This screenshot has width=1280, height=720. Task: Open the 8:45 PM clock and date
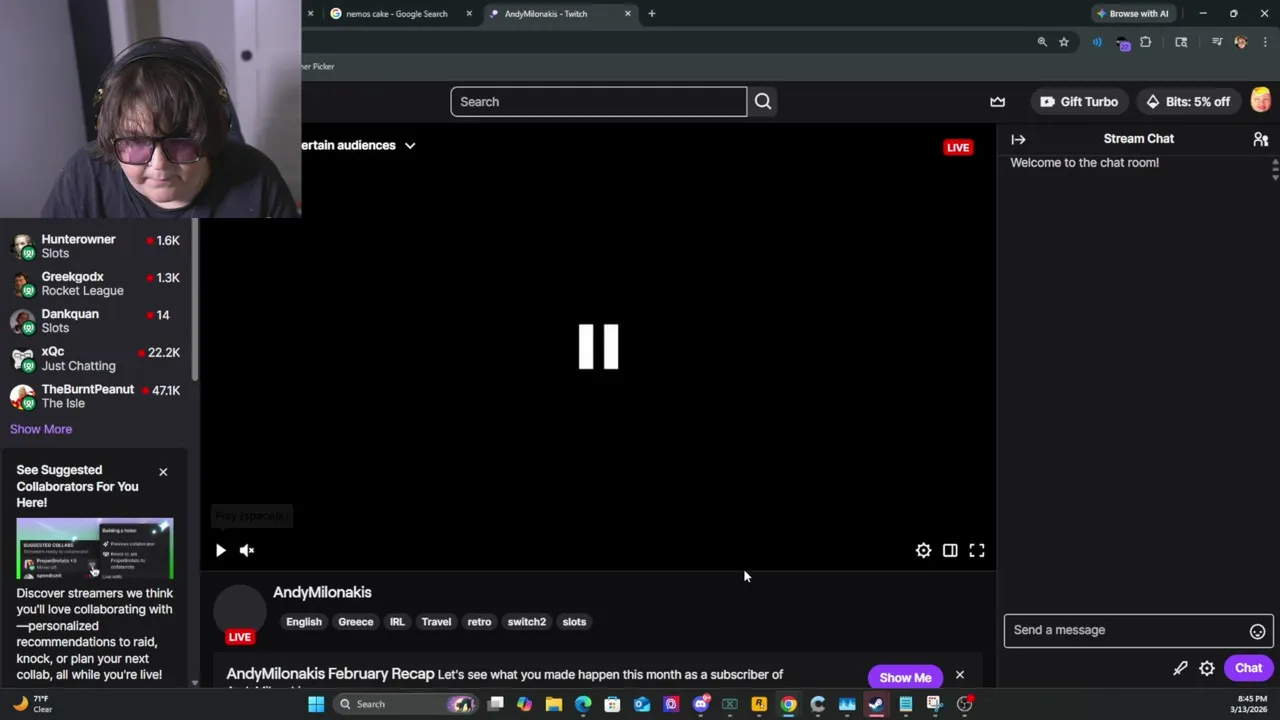1252,704
